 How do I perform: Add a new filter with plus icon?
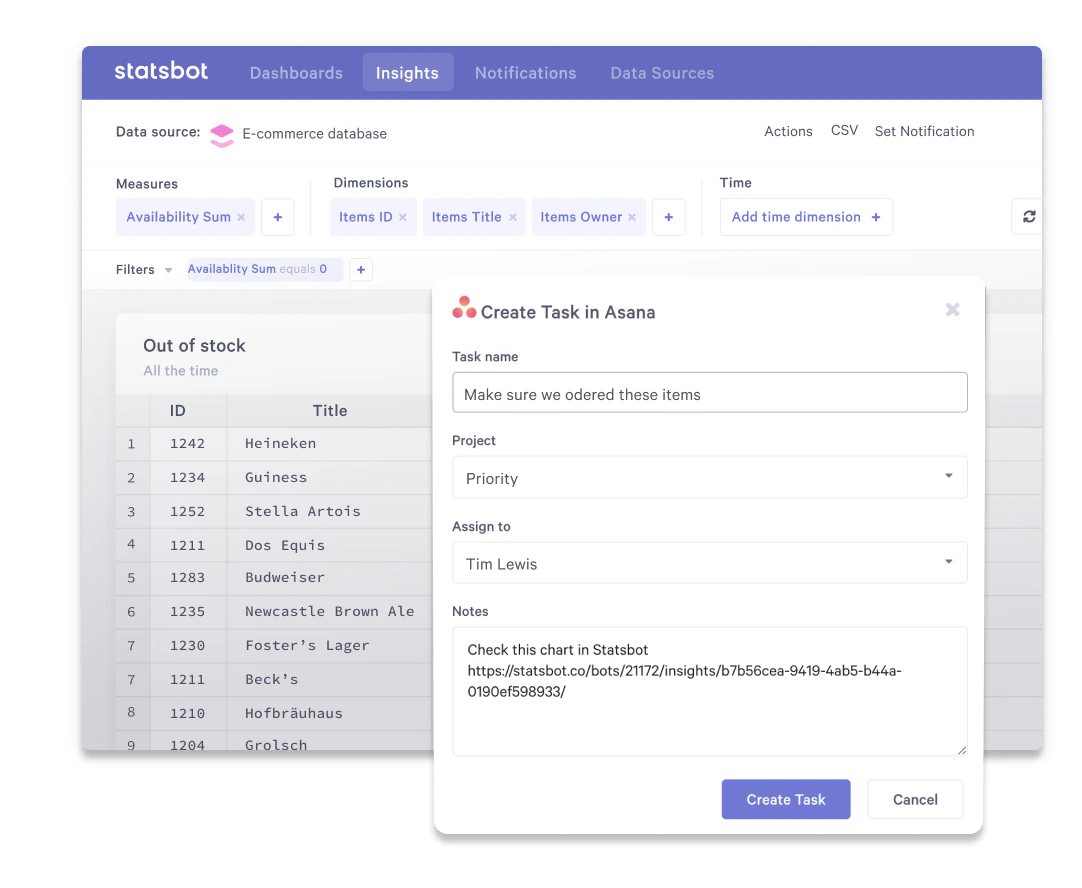click(361, 269)
